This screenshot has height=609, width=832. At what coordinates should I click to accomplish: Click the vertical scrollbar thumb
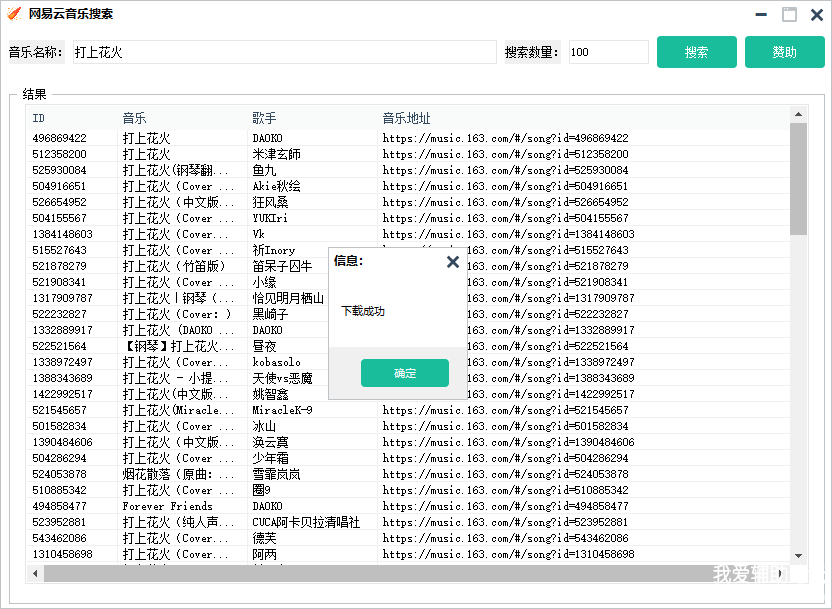click(x=798, y=179)
